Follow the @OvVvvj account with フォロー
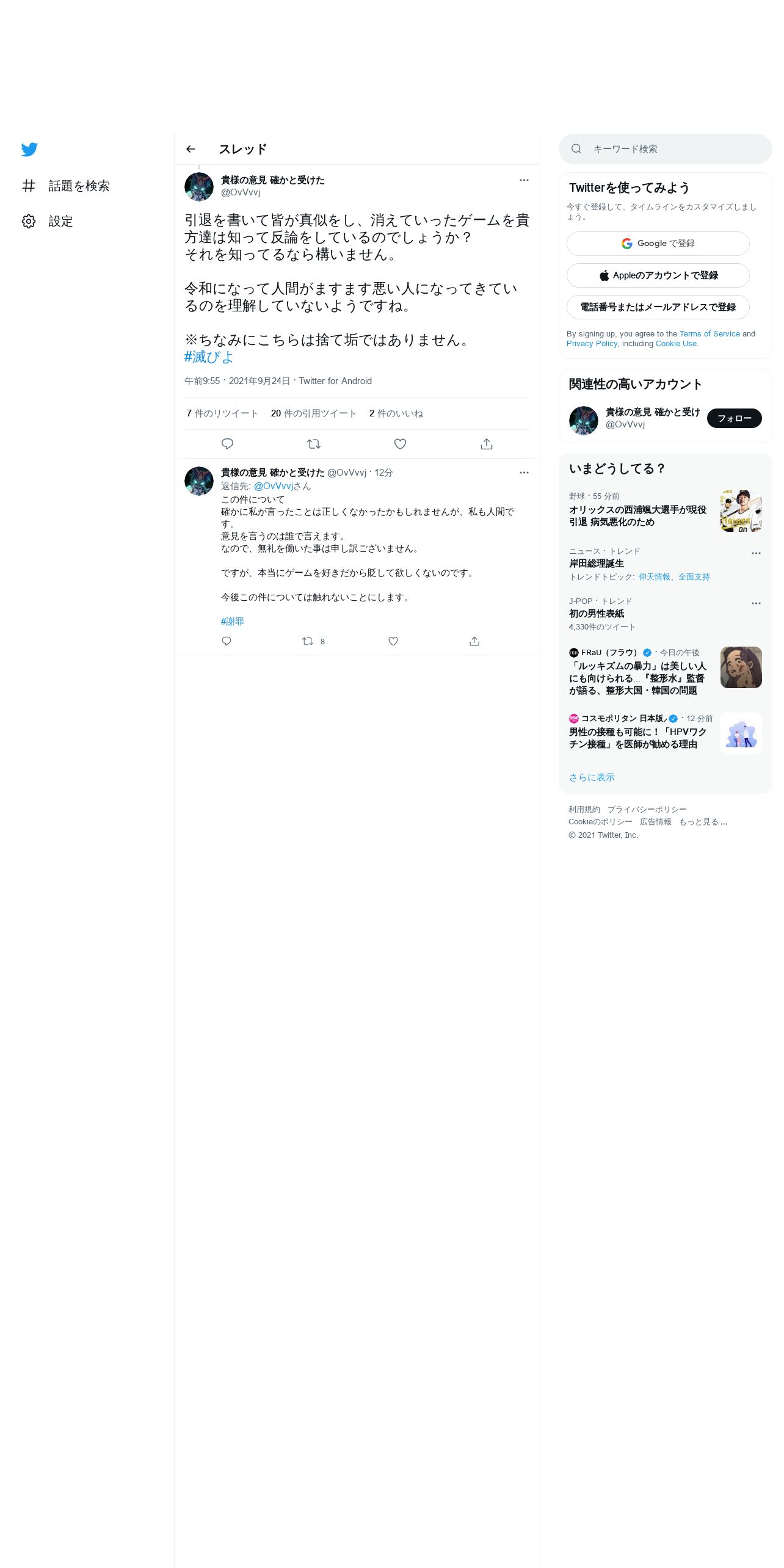Viewport: 784px width, 1568px height. 734,418
